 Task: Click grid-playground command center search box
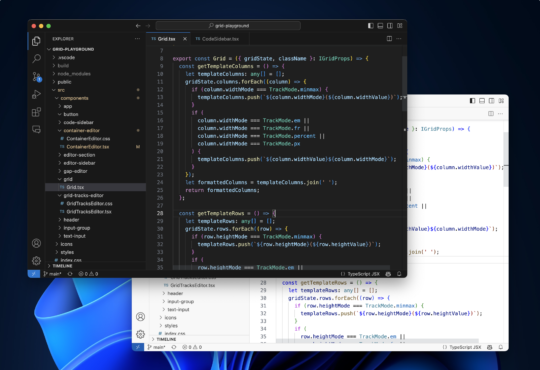click(228, 26)
